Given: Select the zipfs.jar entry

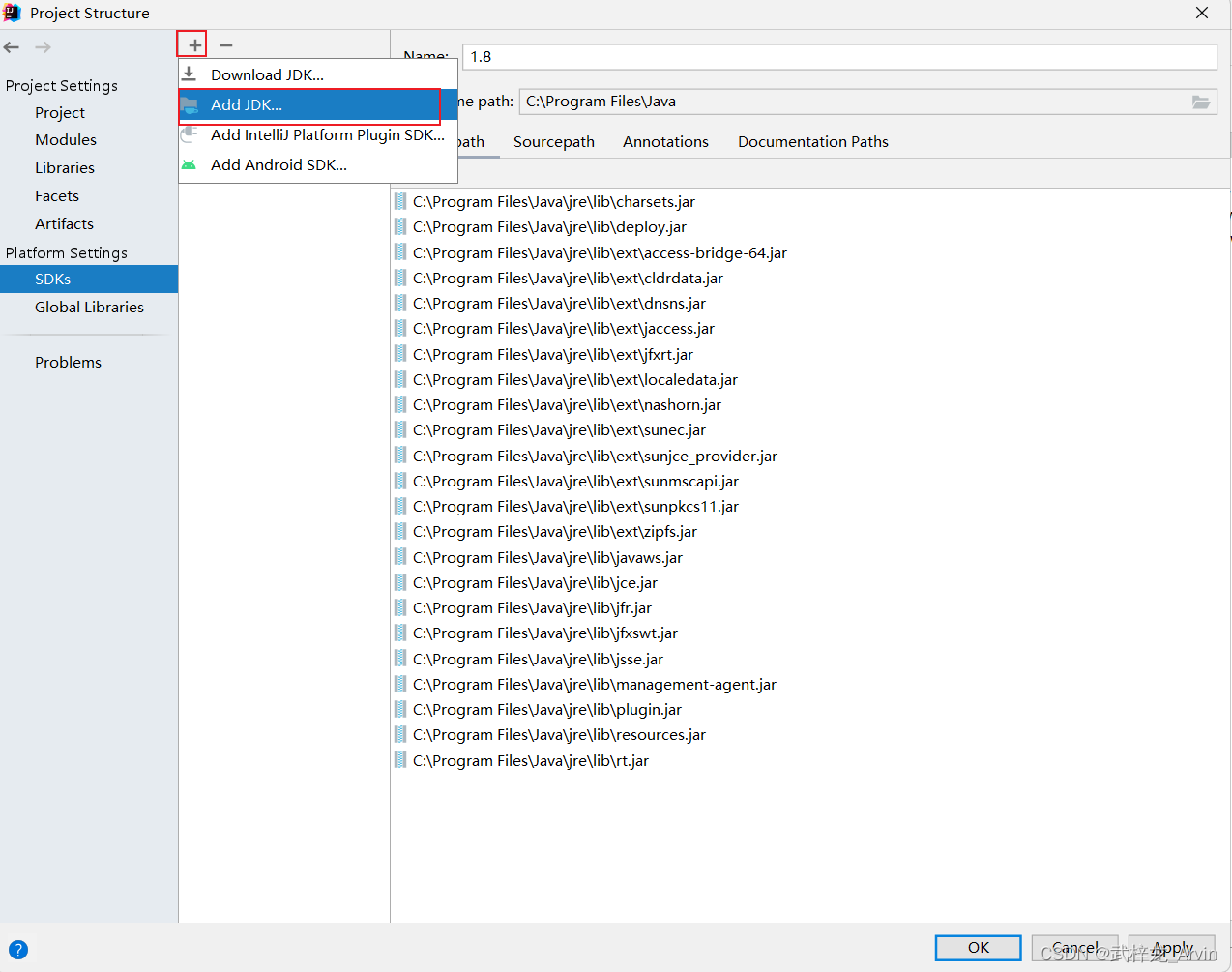Looking at the screenshot, I should [x=555, y=531].
